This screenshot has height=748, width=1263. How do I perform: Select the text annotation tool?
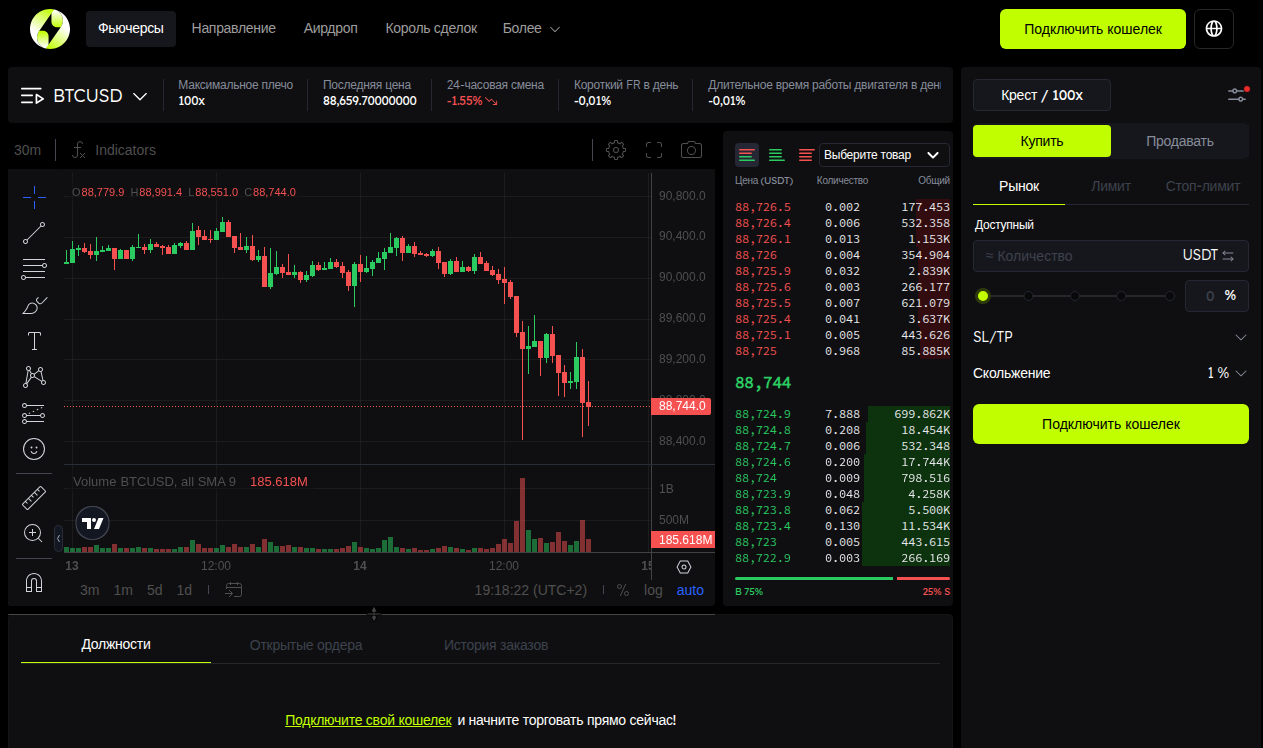[33, 340]
